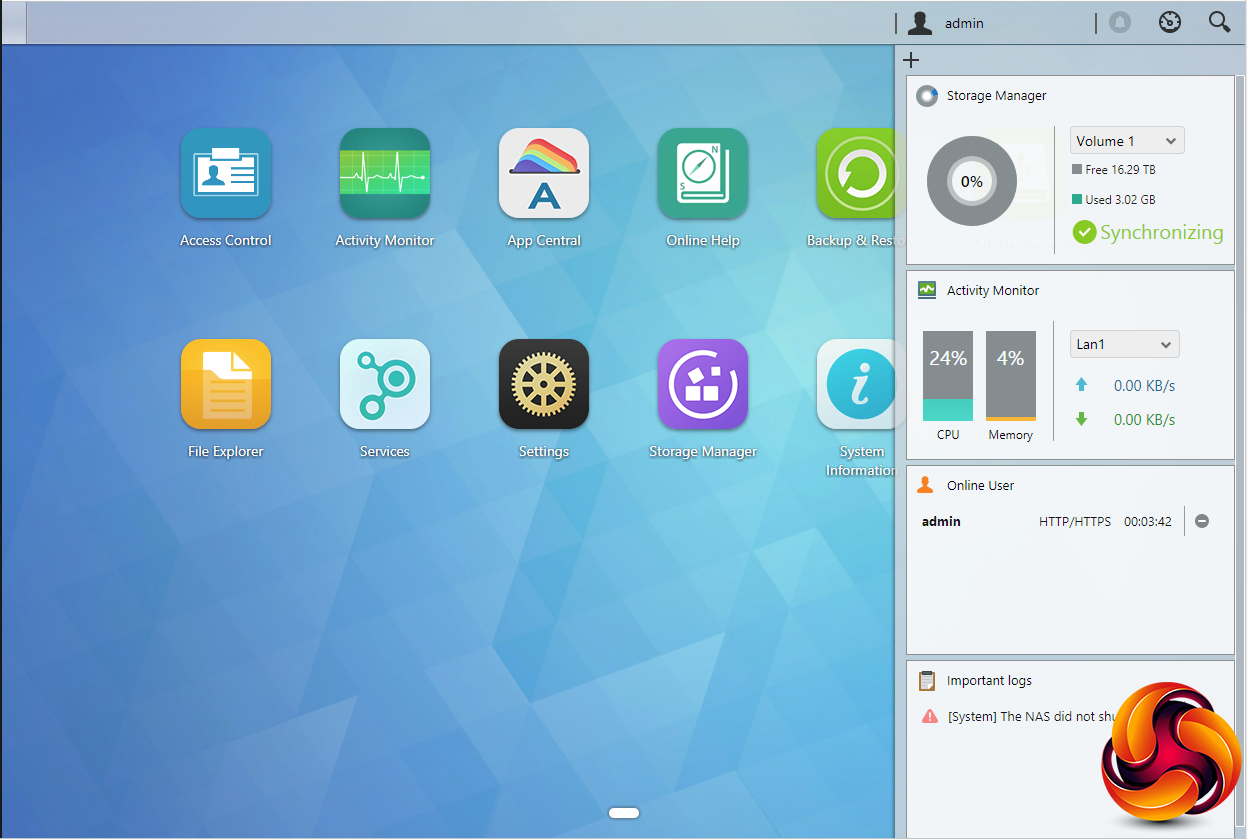Click the Used 3.02 GB legend entry
Screen dimensions: 1248x840
1113,200
